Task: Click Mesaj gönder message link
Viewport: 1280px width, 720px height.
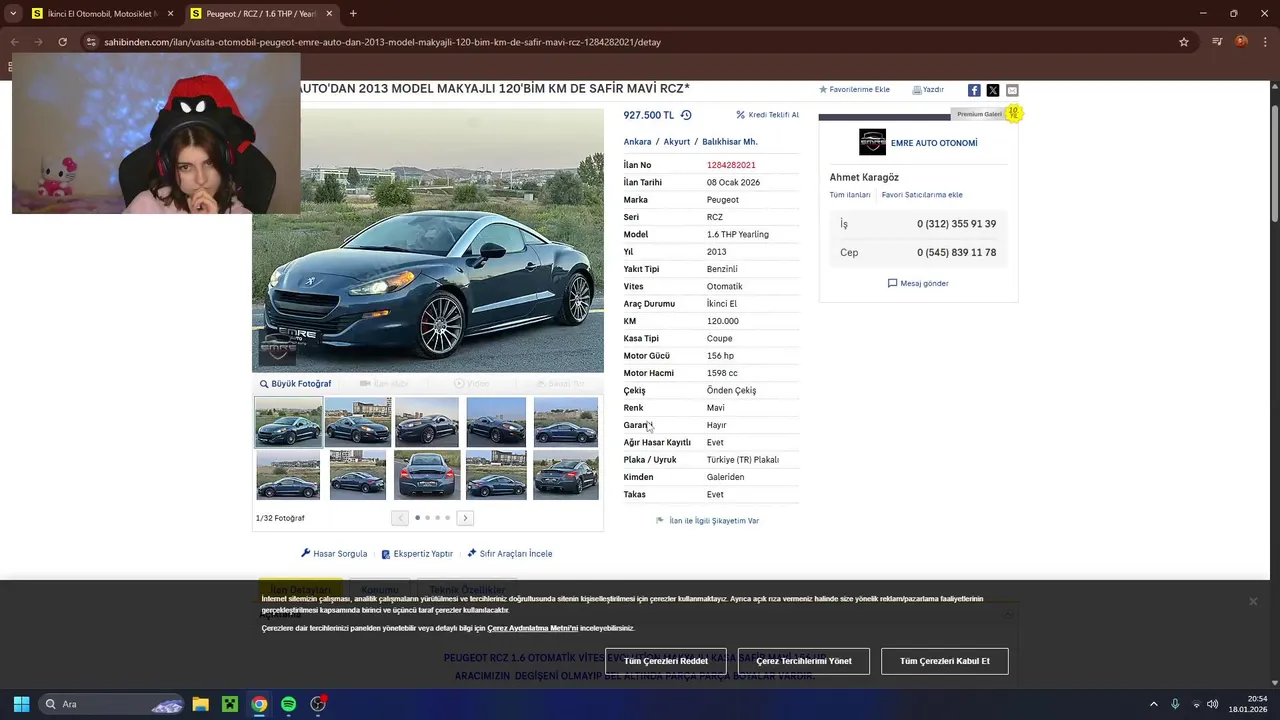Action: tap(918, 284)
